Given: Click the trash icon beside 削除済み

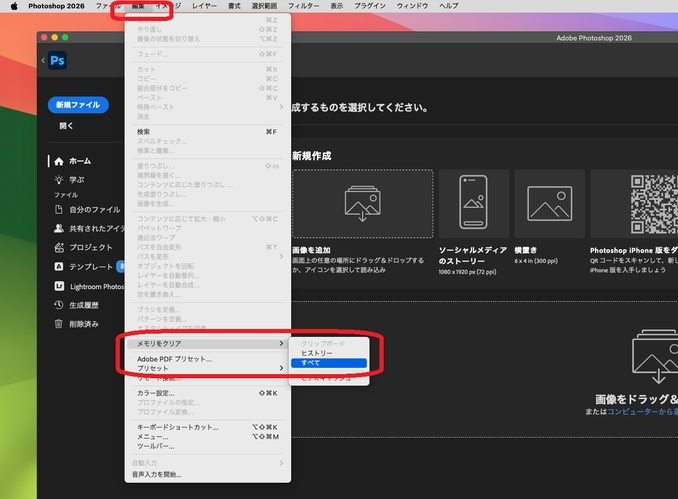Looking at the screenshot, I should (x=59, y=324).
